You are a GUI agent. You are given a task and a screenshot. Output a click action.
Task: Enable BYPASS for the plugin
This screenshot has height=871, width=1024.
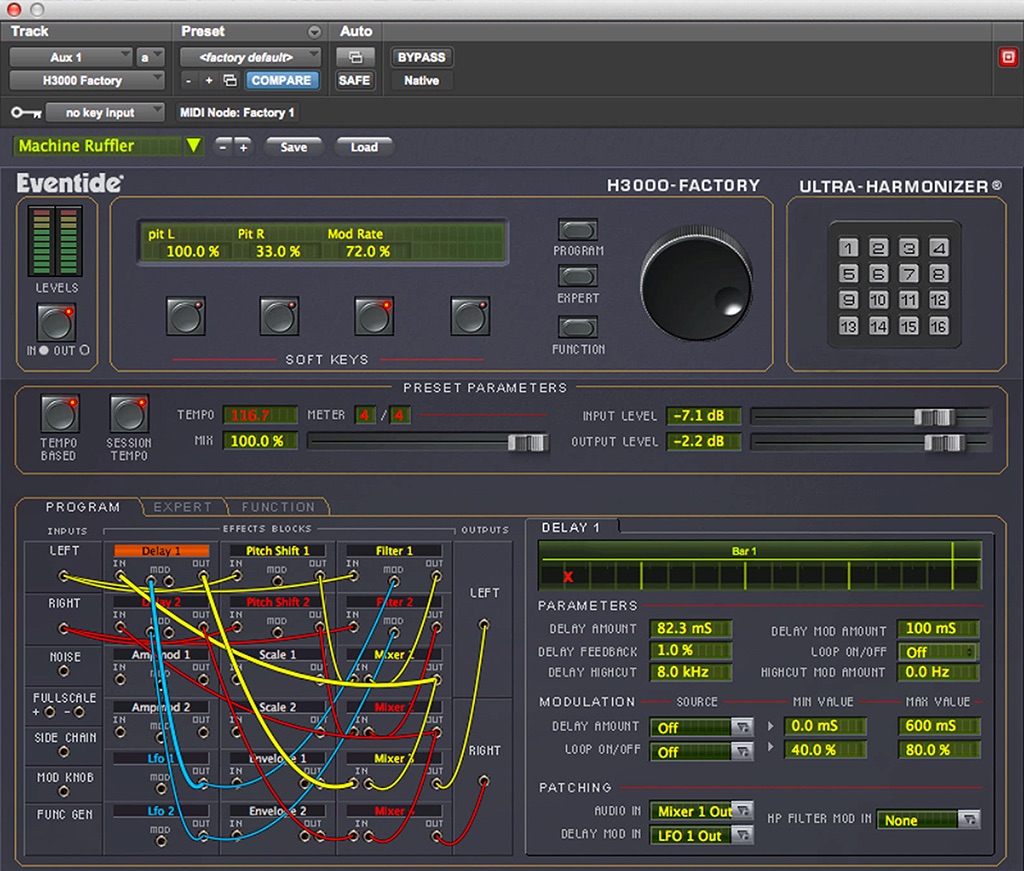click(x=420, y=57)
